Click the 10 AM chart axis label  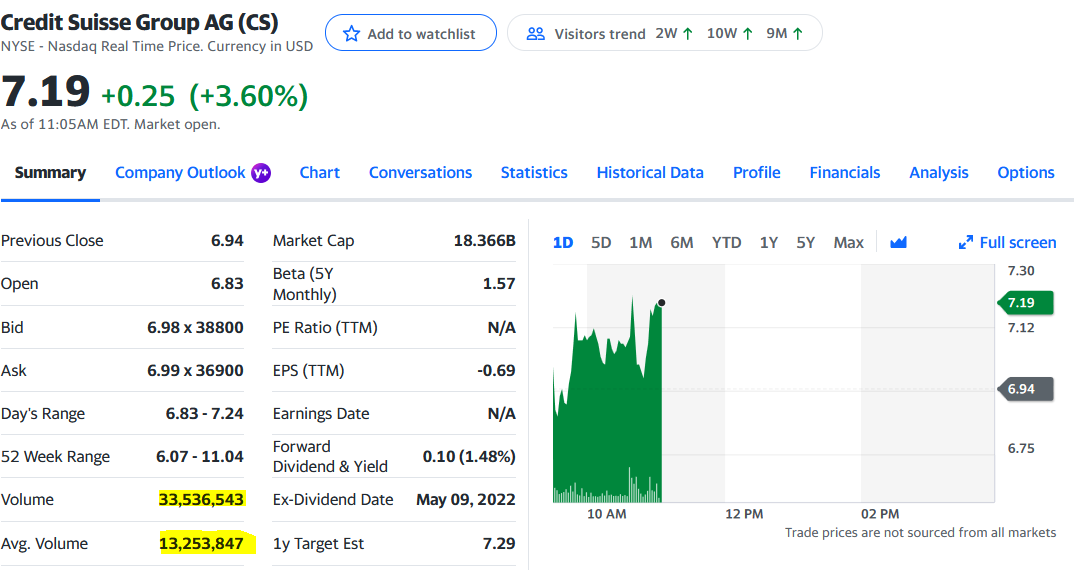tap(607, 514)
